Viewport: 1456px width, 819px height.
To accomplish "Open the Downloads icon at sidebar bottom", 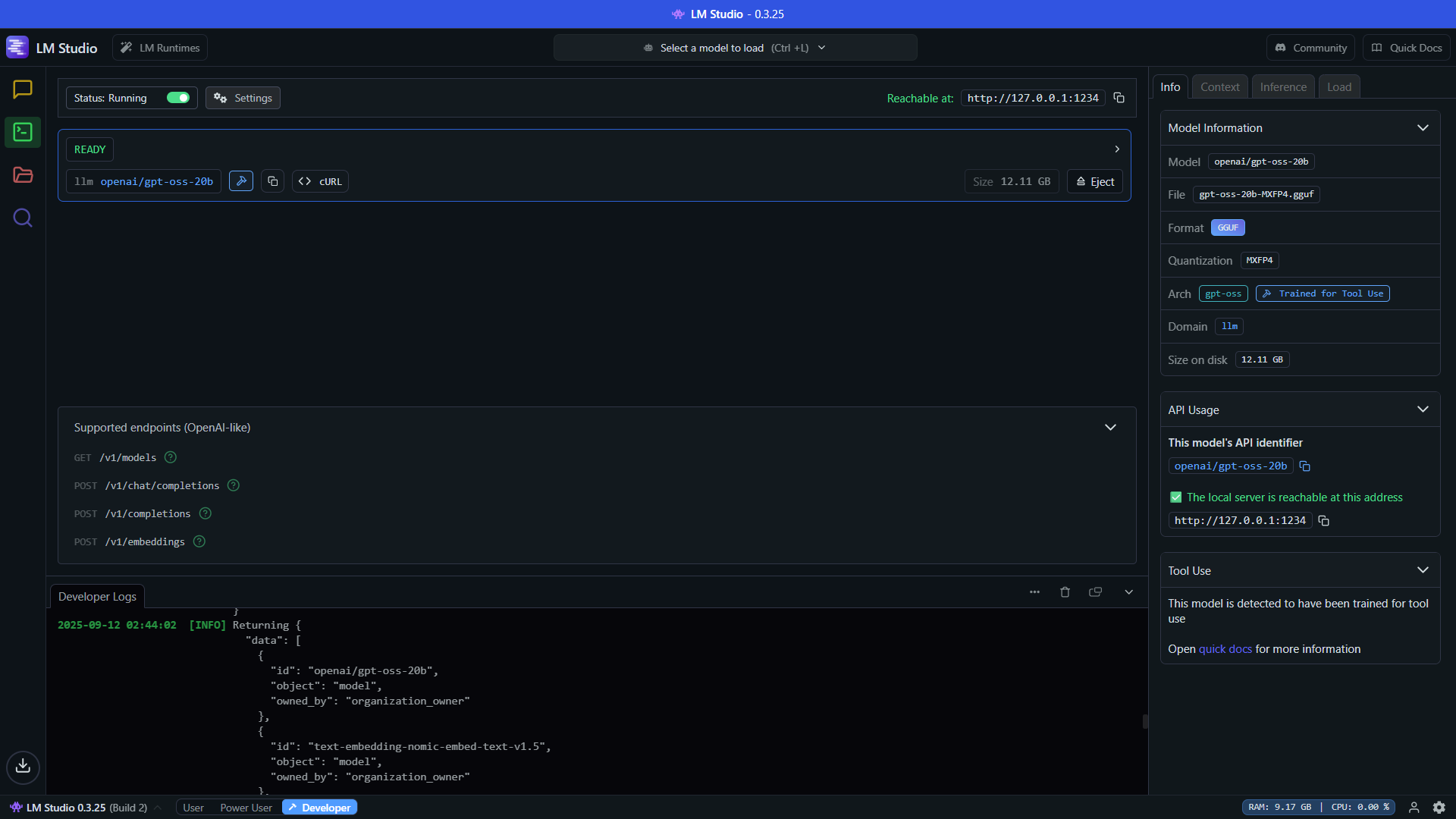I will click(23, 766).
